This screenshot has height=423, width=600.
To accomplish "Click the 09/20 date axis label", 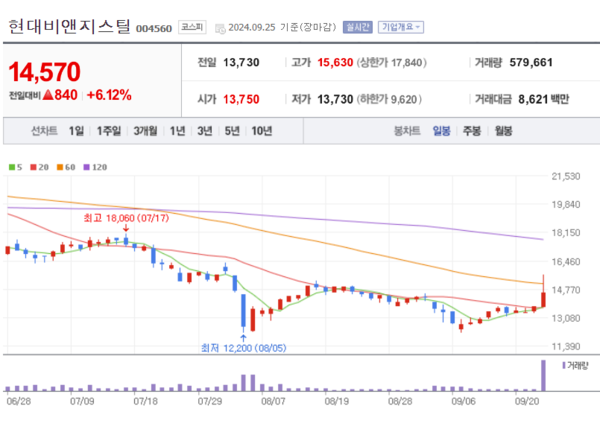I will click(527, 402).
